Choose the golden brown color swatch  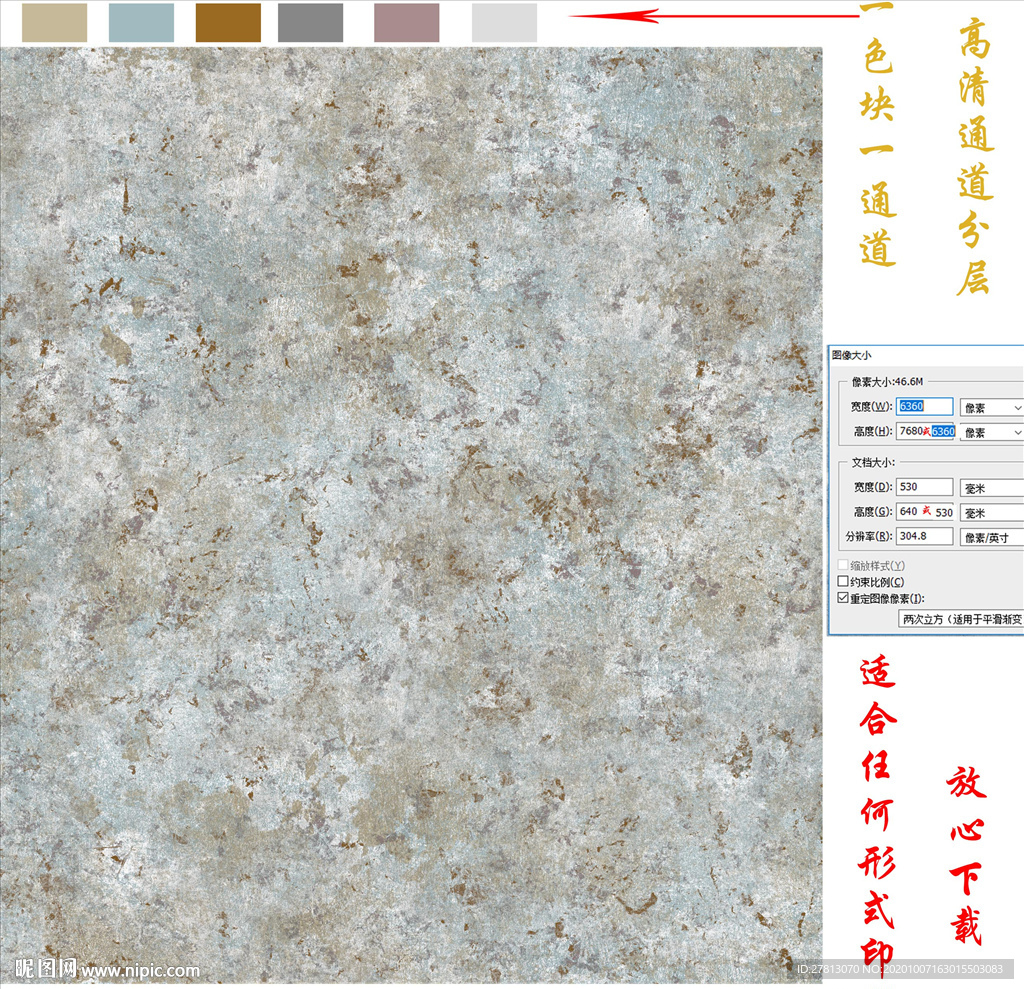pyautogui.click(x=228, y=23)
